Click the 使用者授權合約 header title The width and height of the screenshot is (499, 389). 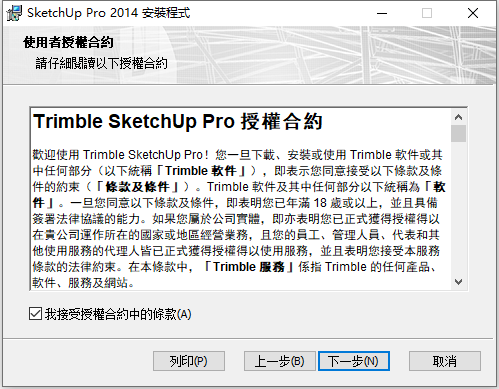(68, 42)
